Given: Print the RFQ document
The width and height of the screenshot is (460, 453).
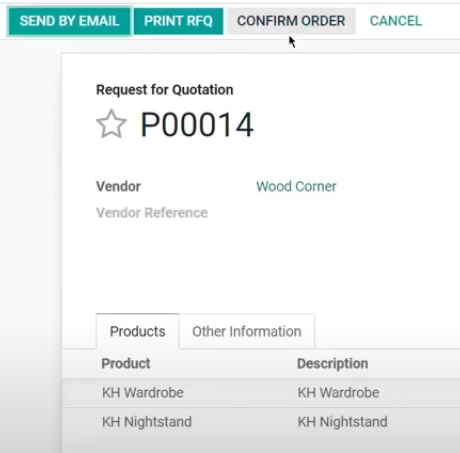Looking at the screenshot, I should point(178,21).
